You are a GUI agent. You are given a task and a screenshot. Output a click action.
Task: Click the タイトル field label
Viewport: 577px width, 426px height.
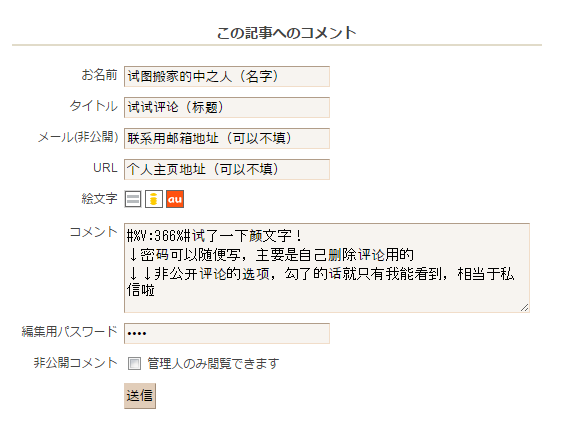tap(93, 106)
